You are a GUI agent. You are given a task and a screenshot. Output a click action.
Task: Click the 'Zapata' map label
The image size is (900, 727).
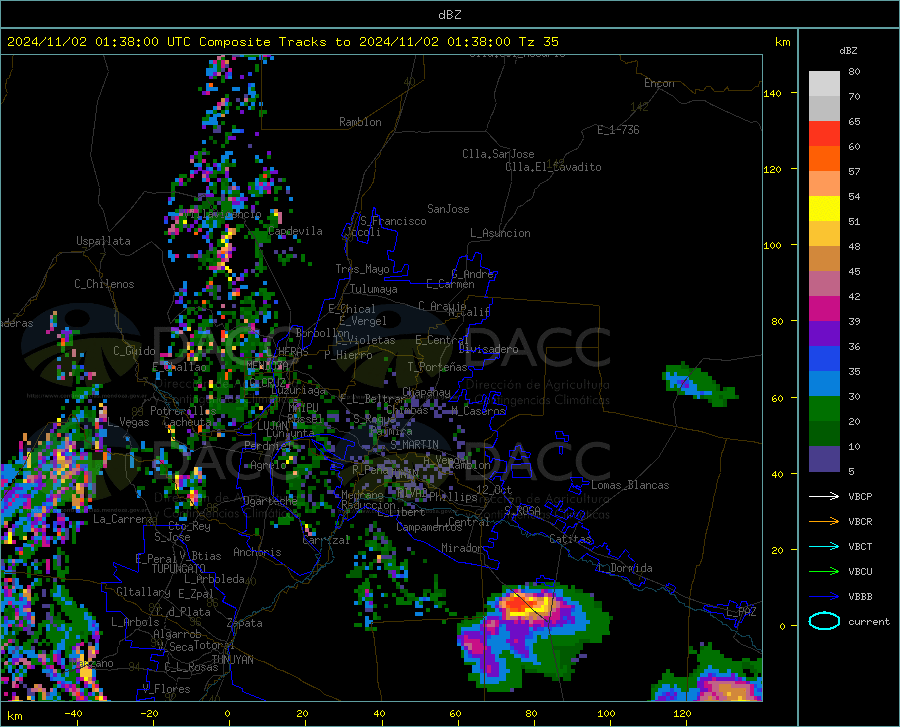[x=245, y=623]
